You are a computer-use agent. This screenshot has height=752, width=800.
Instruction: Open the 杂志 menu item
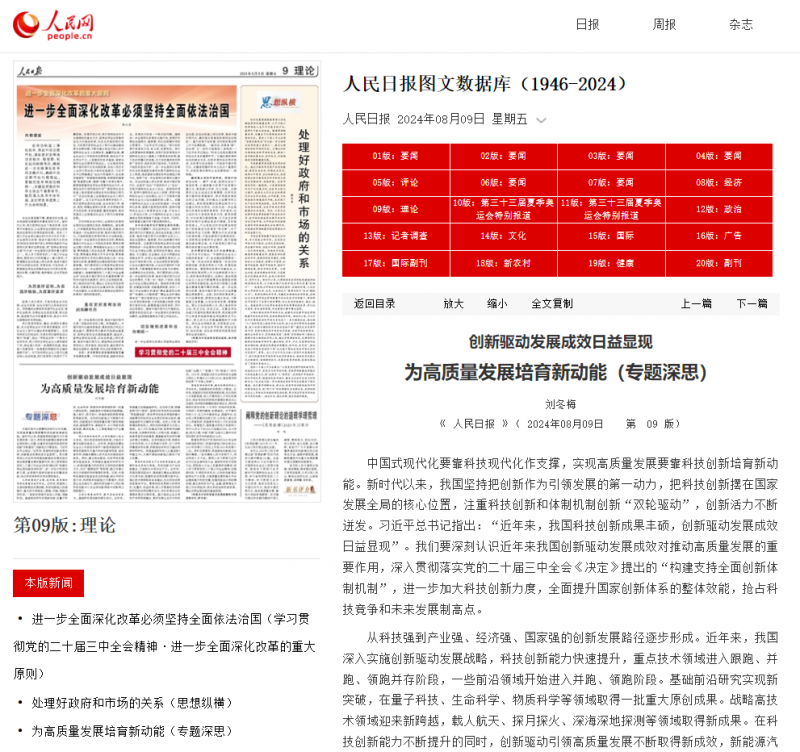click(741, 24)
